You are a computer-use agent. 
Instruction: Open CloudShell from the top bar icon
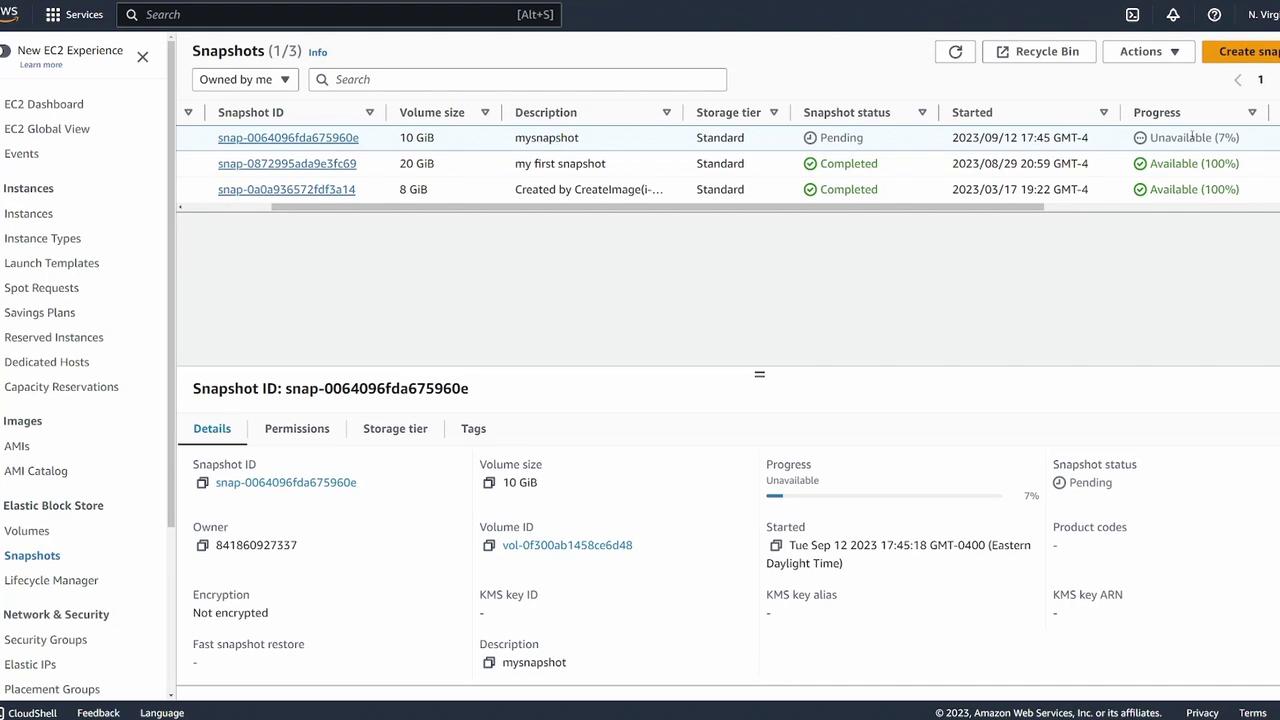[1132, 15]
